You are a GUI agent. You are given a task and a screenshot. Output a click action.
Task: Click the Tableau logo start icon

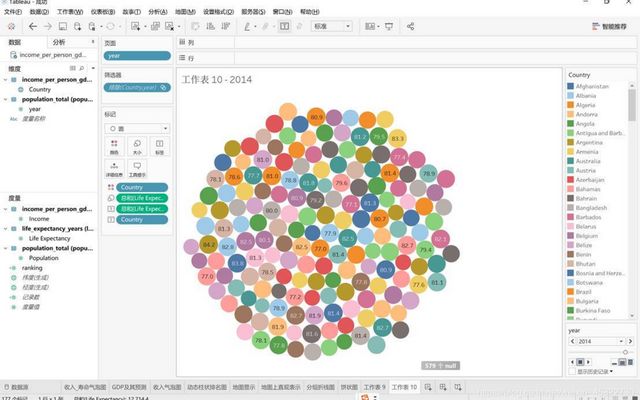10,25
